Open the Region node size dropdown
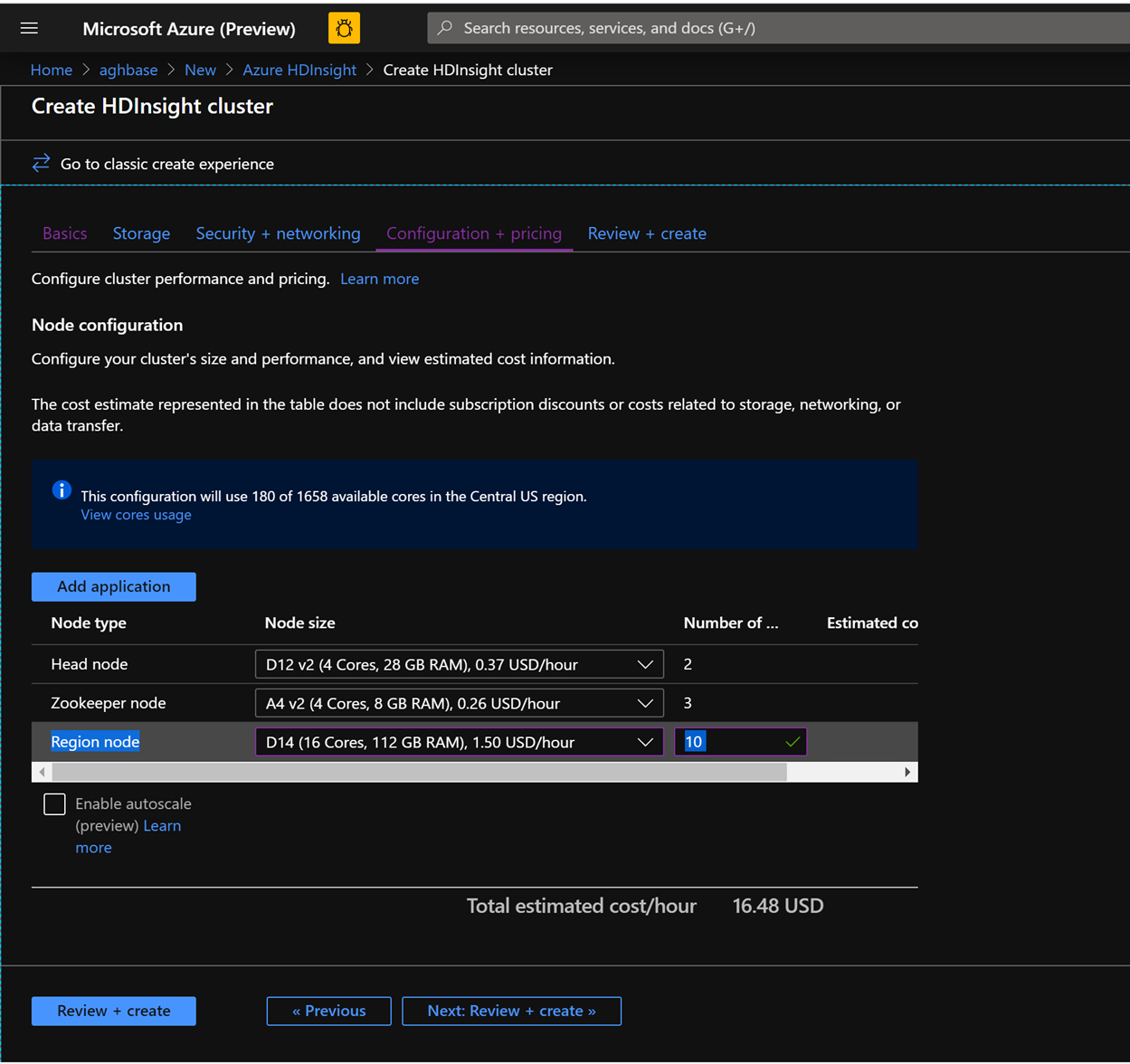This screenshot has width=1130, height=1064. 460,742
